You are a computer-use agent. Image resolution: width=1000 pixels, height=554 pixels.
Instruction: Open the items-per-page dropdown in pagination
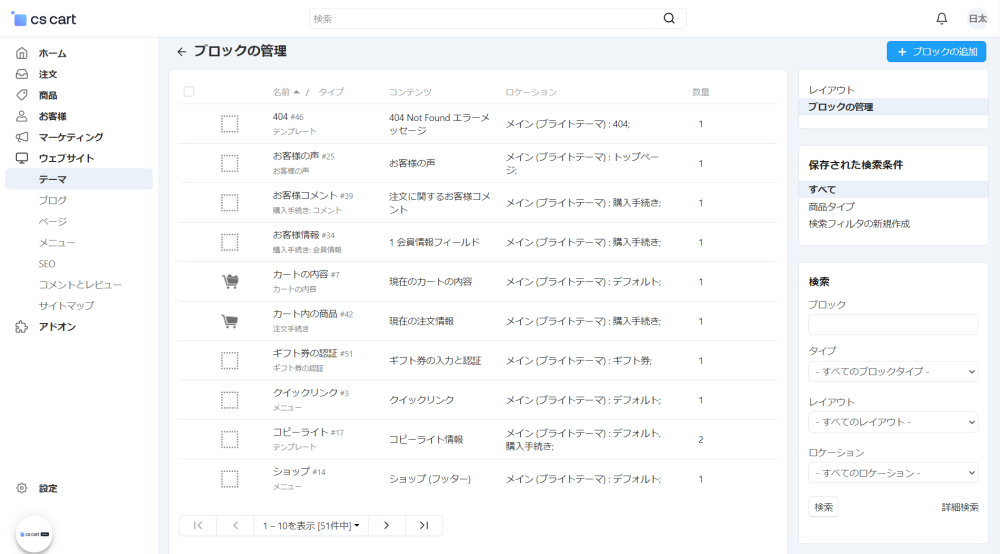pos(311,525)
